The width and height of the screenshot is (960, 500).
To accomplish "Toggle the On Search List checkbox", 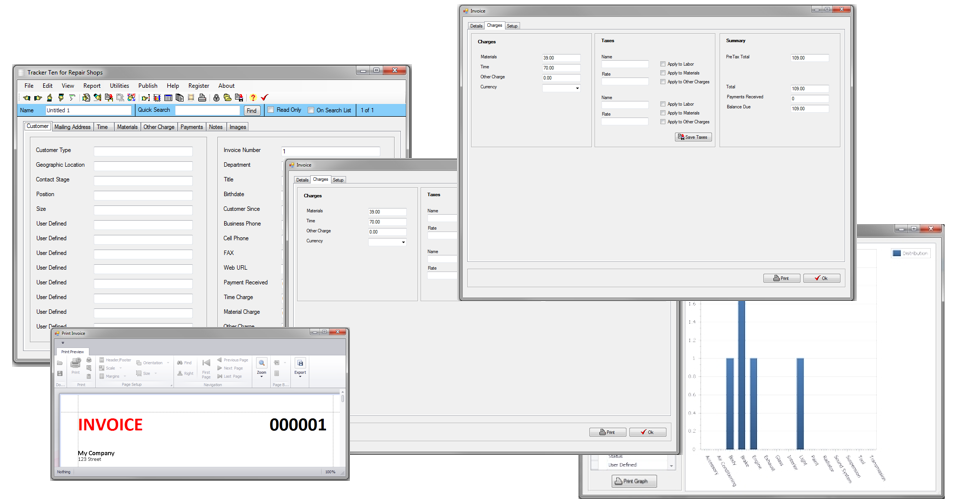I will [310, 110].
